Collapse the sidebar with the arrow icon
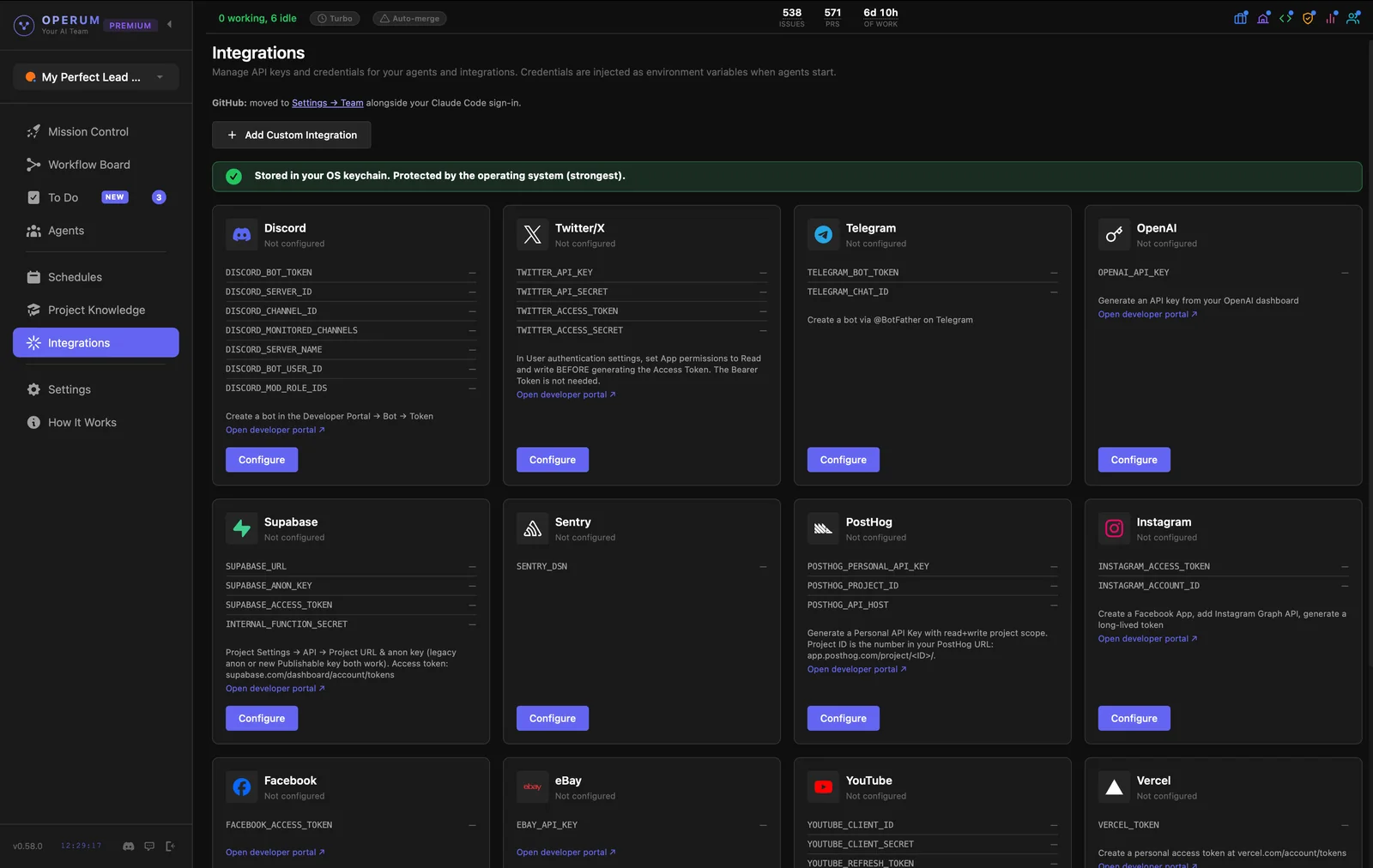1373x868 pixels. coord(169,24)
